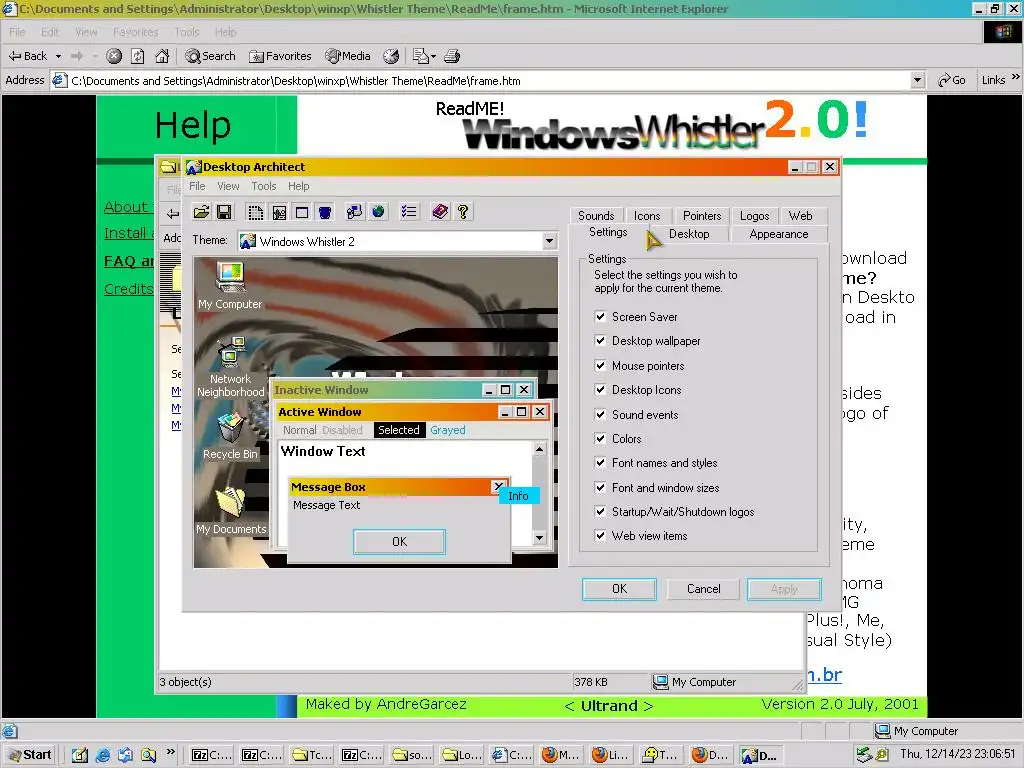Toggle the Colors checkbox

pos(600,439)
